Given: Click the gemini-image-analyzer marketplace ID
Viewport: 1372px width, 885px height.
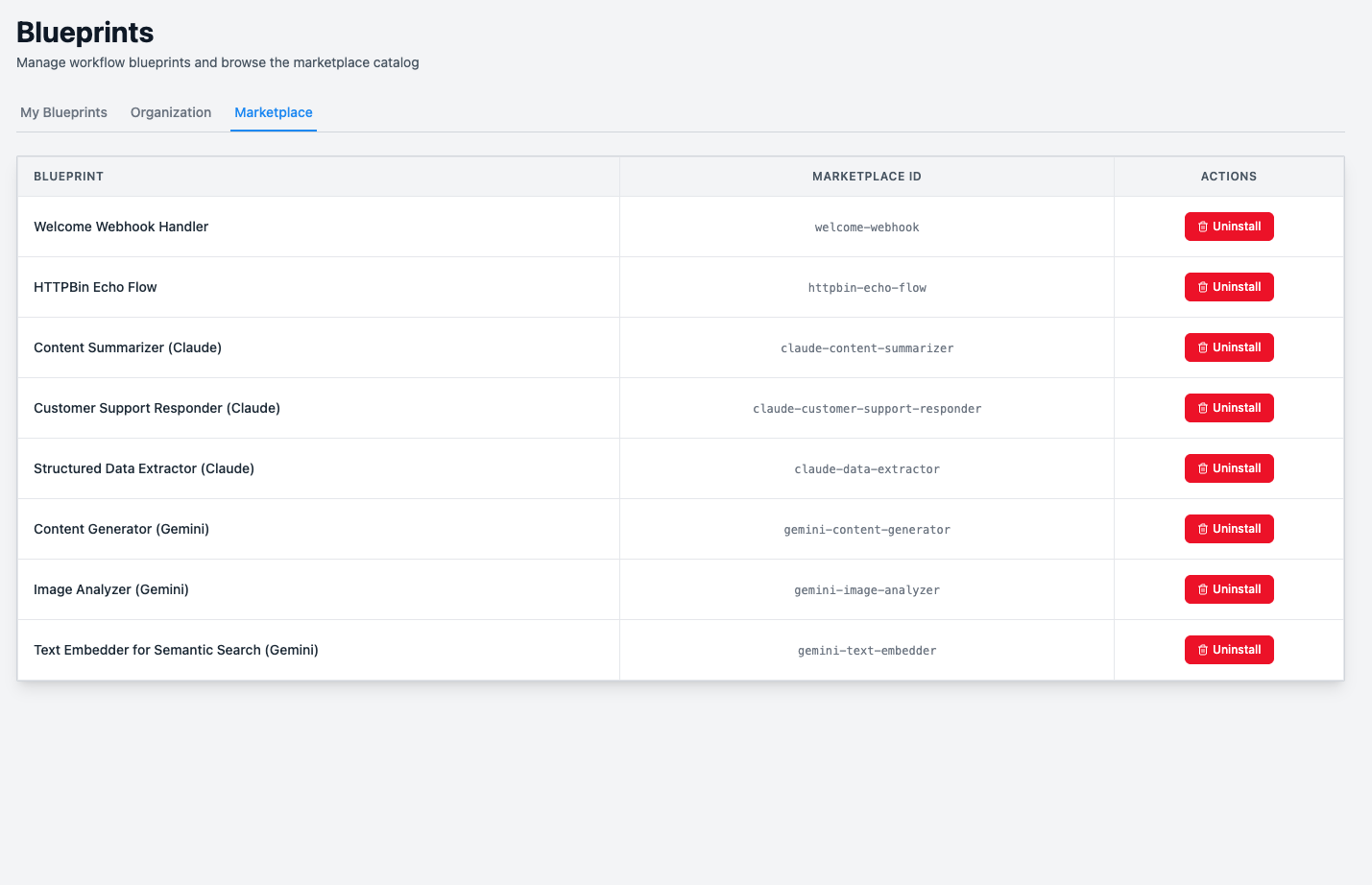Looking at the screenshot, I should point(866,590).
